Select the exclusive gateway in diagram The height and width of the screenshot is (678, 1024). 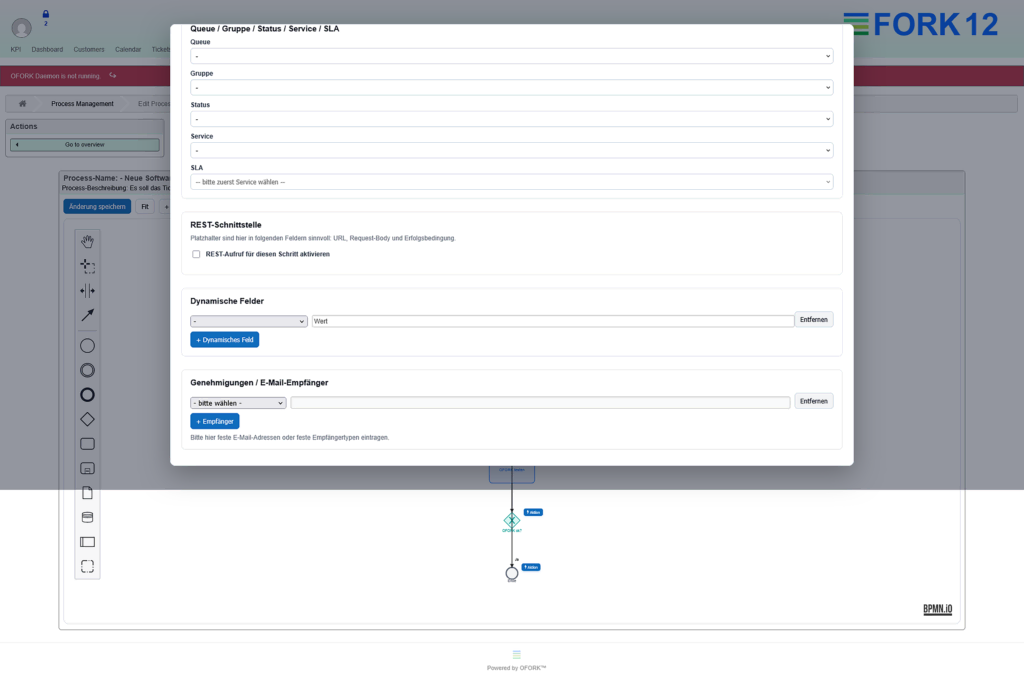coord(511,521)
